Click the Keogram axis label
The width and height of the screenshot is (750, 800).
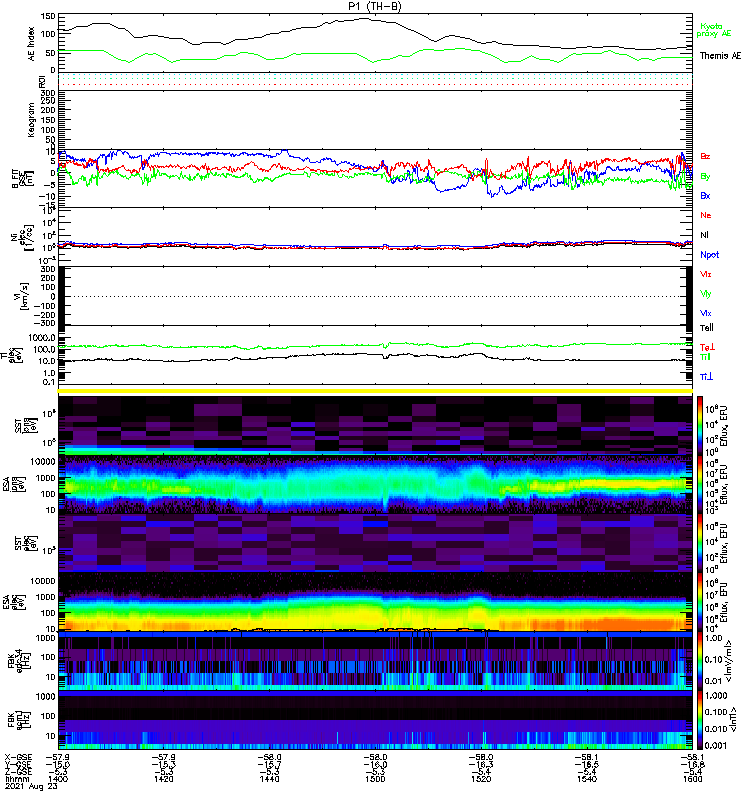coord(32,119)
